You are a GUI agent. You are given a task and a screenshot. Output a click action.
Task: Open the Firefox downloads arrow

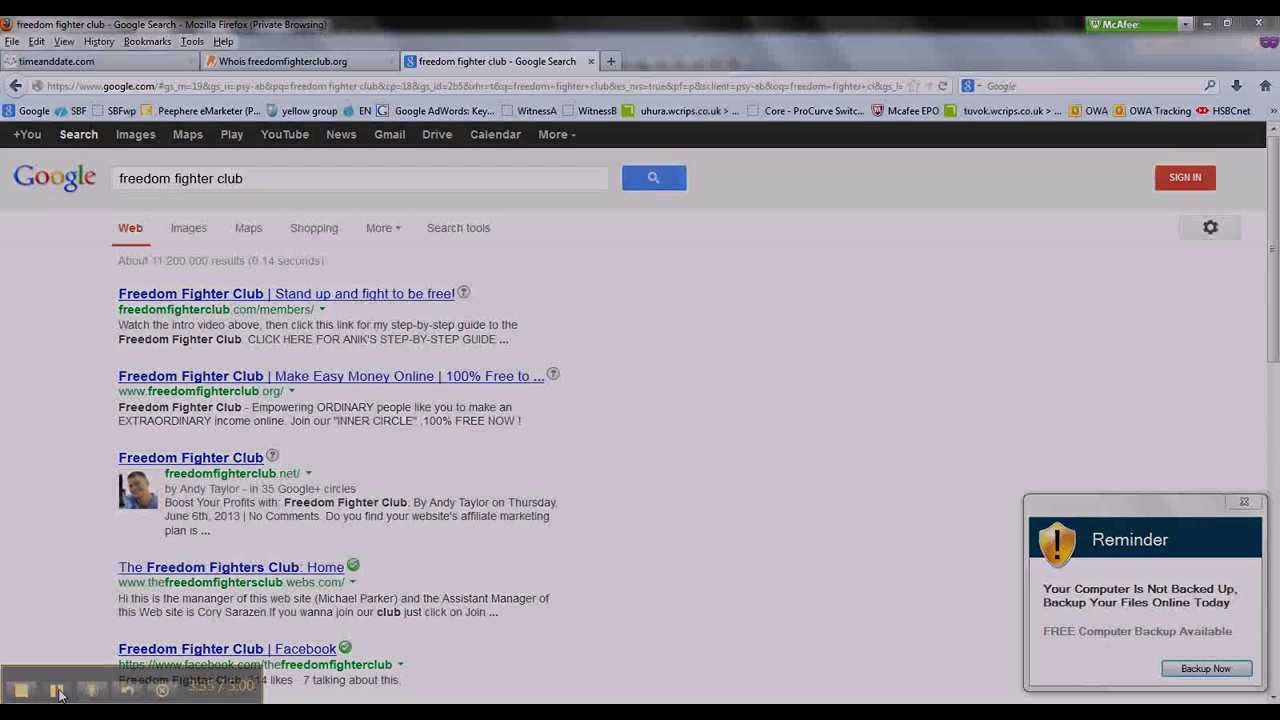(1237, 86)
